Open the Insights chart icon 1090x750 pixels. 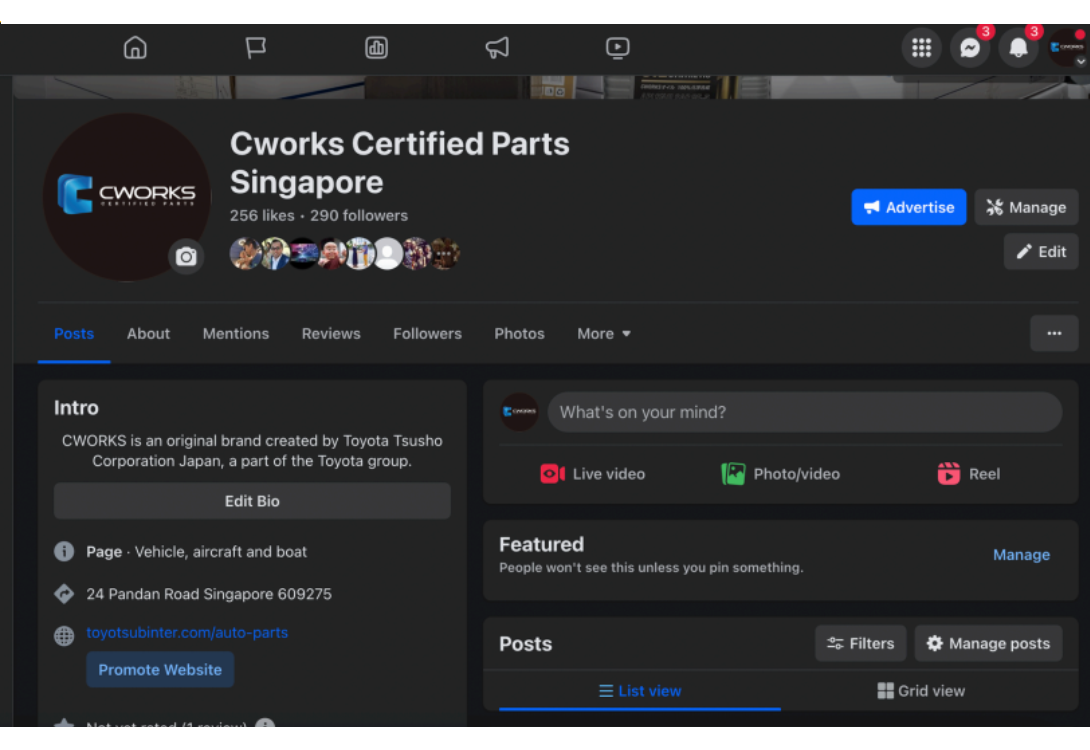[376, 48]
